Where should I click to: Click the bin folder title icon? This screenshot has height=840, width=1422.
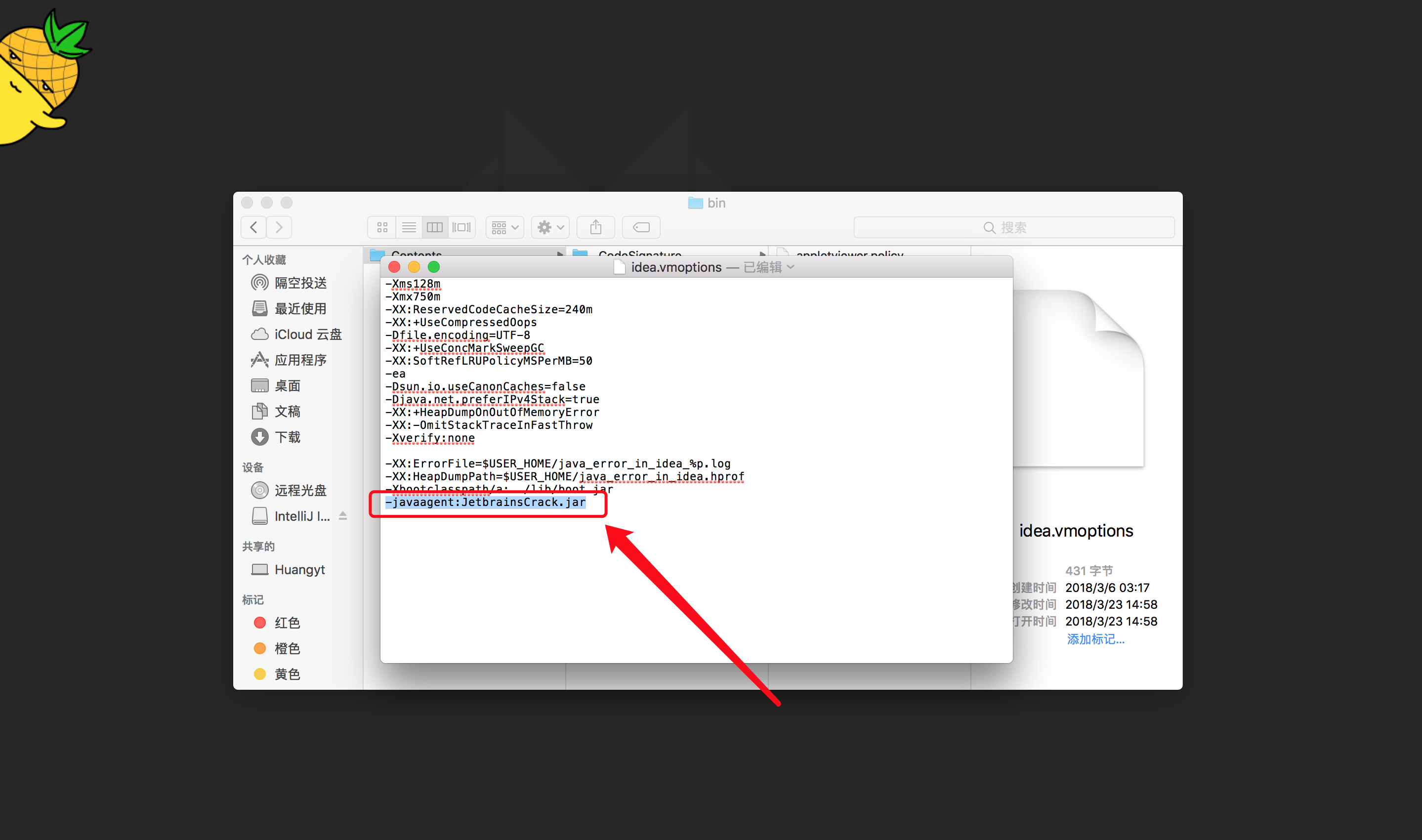(696, 203)
